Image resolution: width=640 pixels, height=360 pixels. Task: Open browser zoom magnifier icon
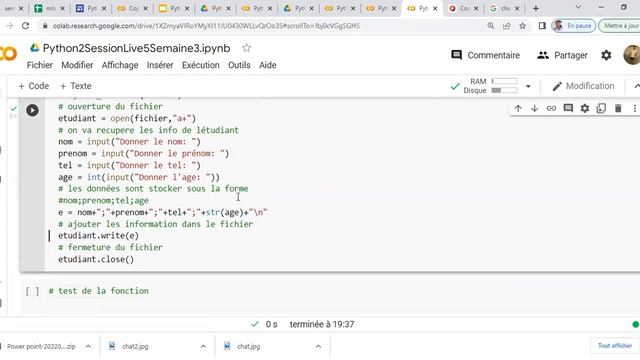[491, 26]
